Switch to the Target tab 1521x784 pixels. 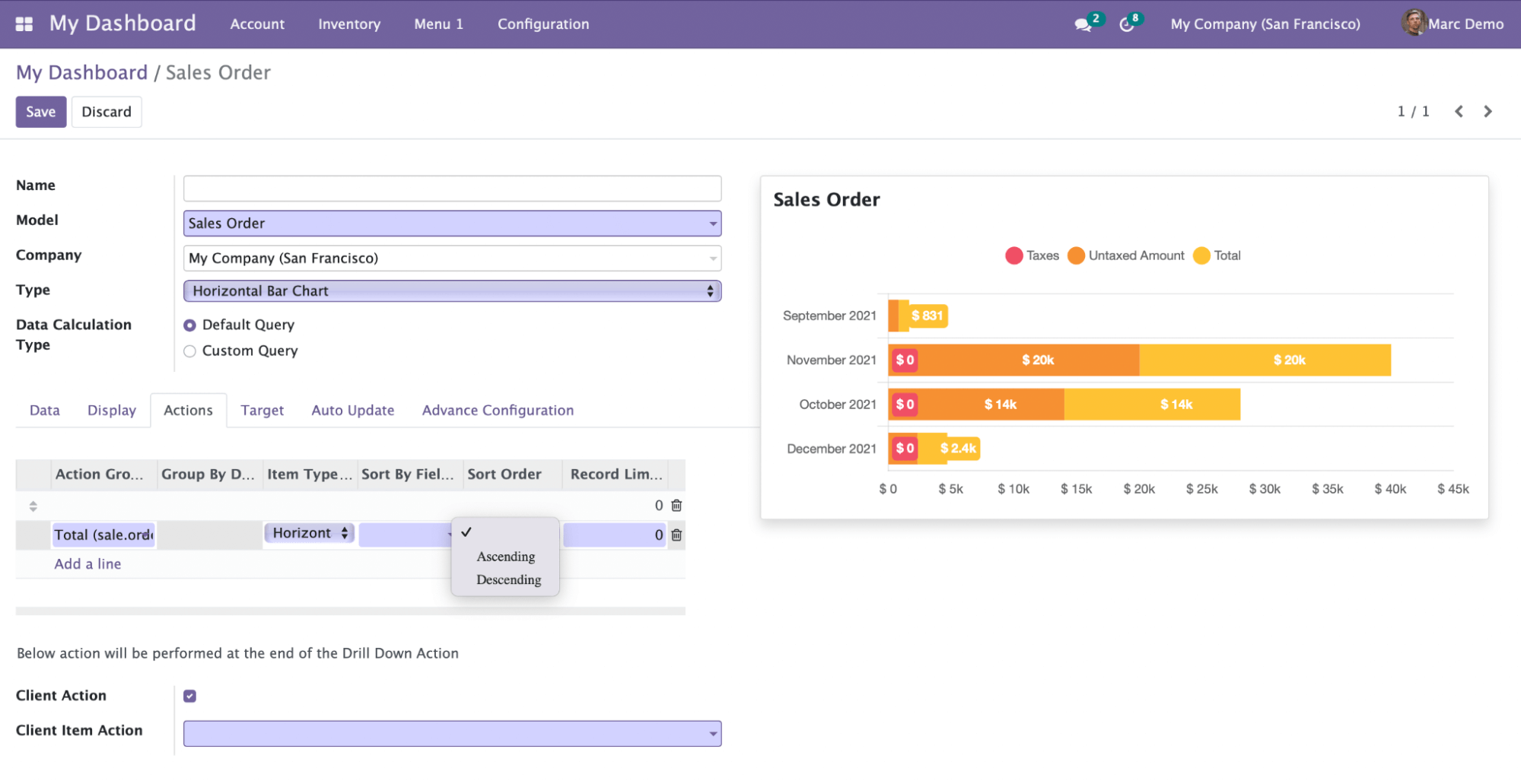pyautogui.click(x=263, y=411)
